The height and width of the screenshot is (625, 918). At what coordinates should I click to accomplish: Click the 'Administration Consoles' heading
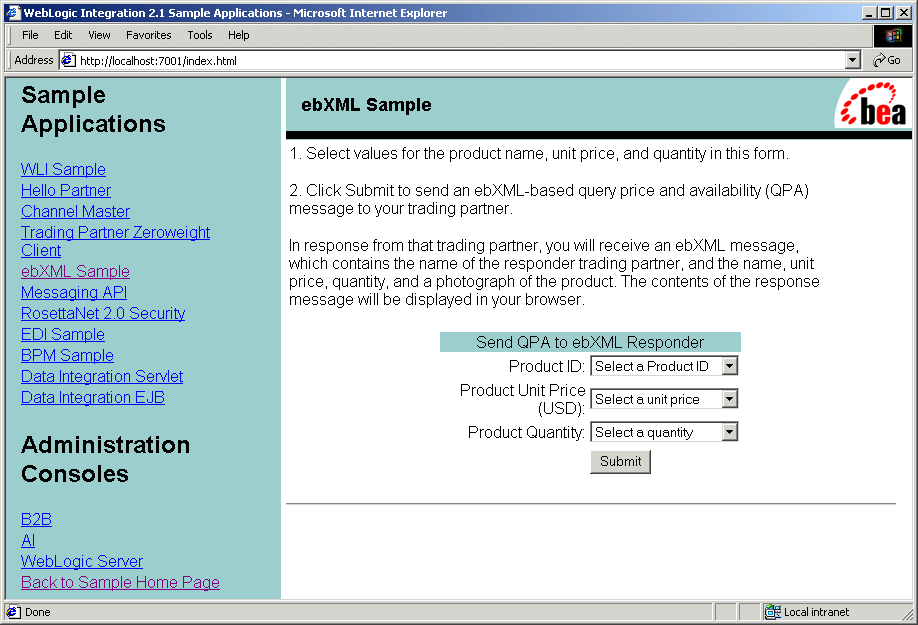coord(105,459)
